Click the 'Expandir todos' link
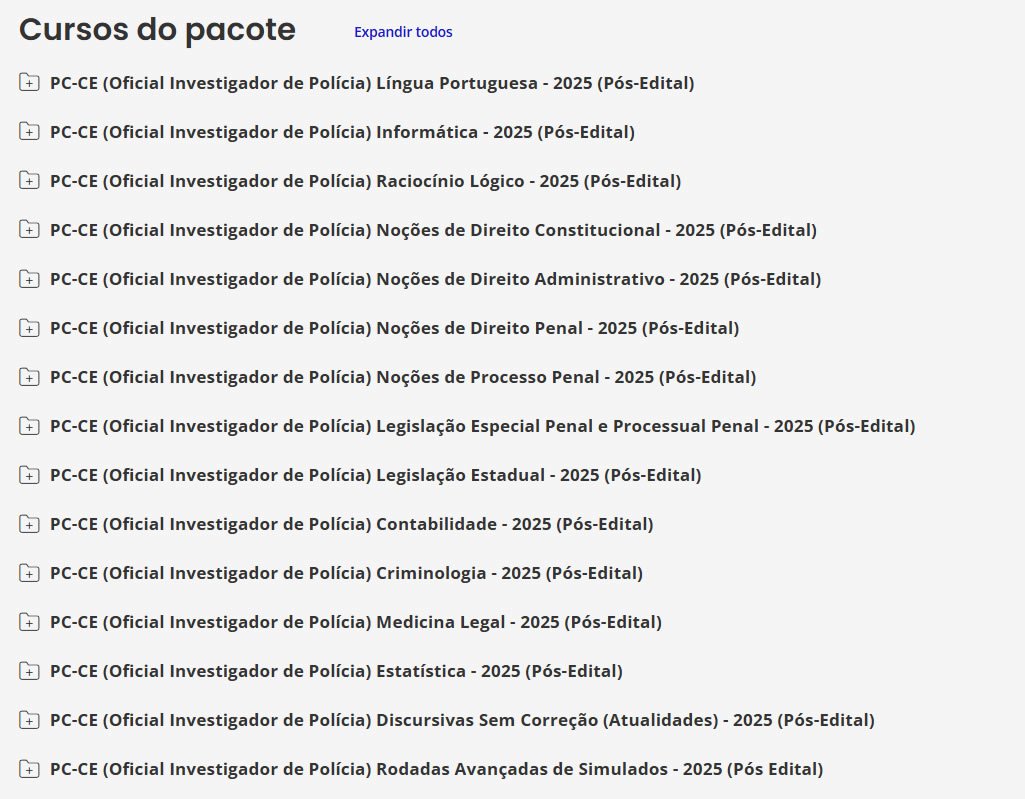 (x=403, y=32)
